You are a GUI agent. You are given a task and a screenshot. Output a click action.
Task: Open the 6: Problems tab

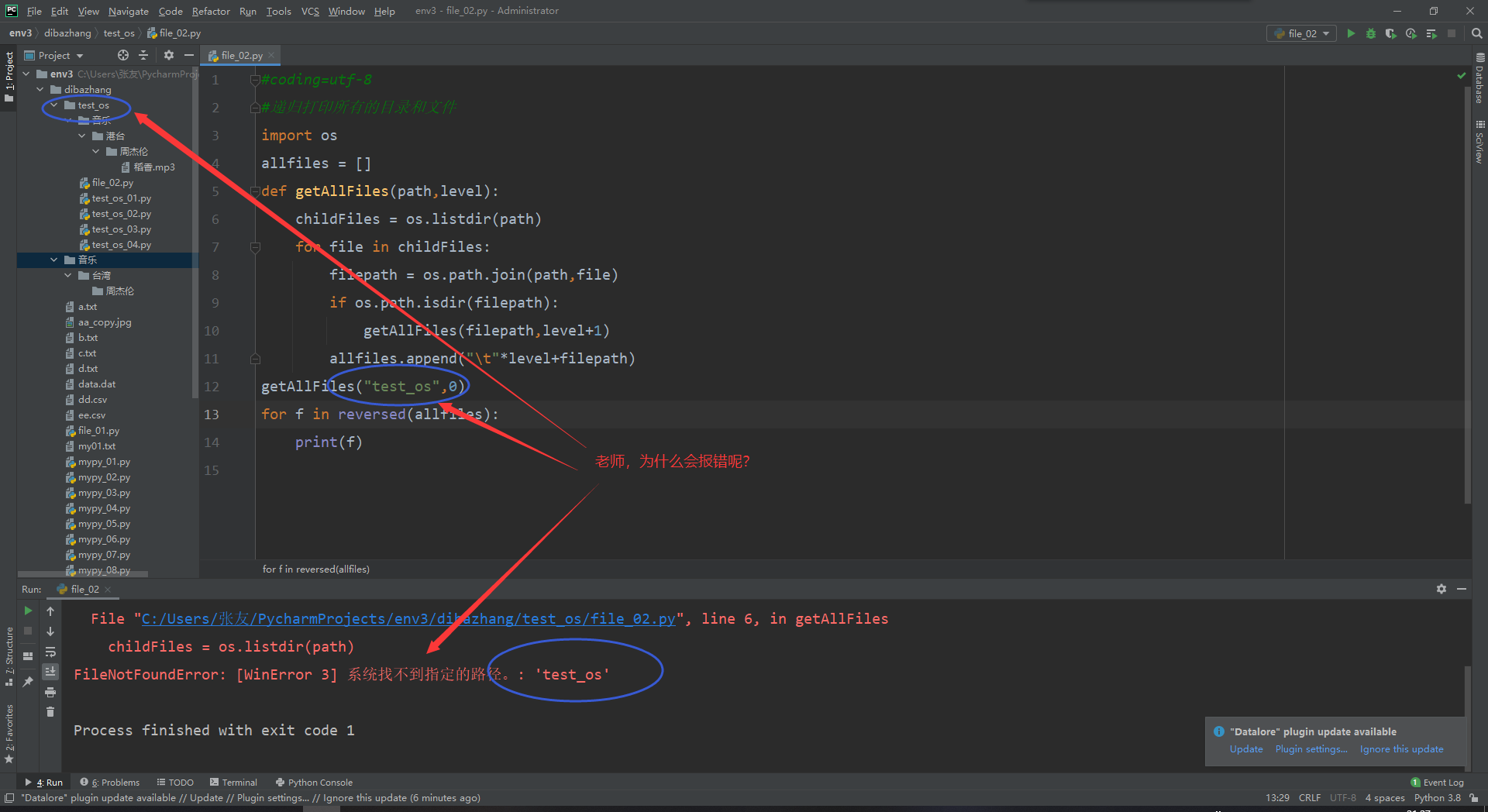click(x=110, y=783)
